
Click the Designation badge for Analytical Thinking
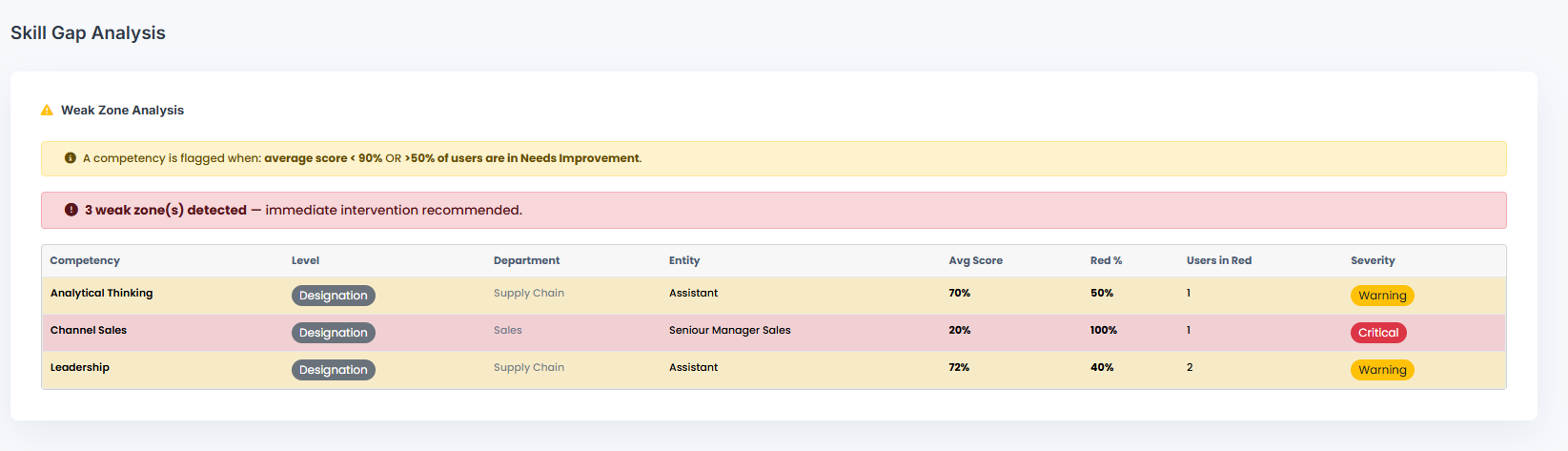click(334, 296)
